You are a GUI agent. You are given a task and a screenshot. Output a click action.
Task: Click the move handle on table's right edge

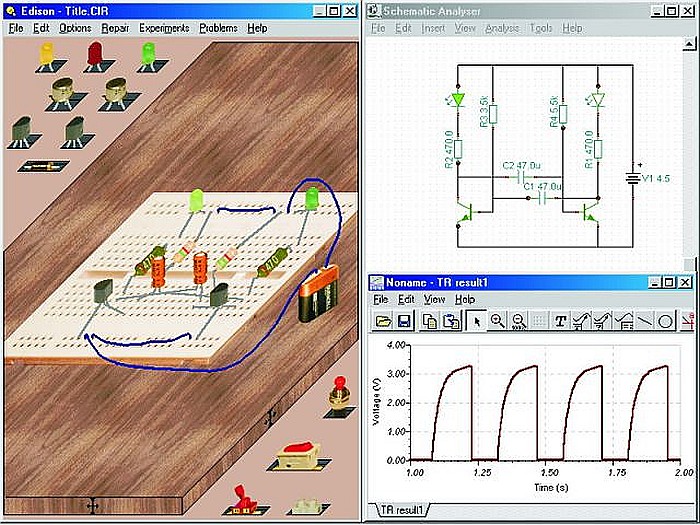(x=269, y=418)
